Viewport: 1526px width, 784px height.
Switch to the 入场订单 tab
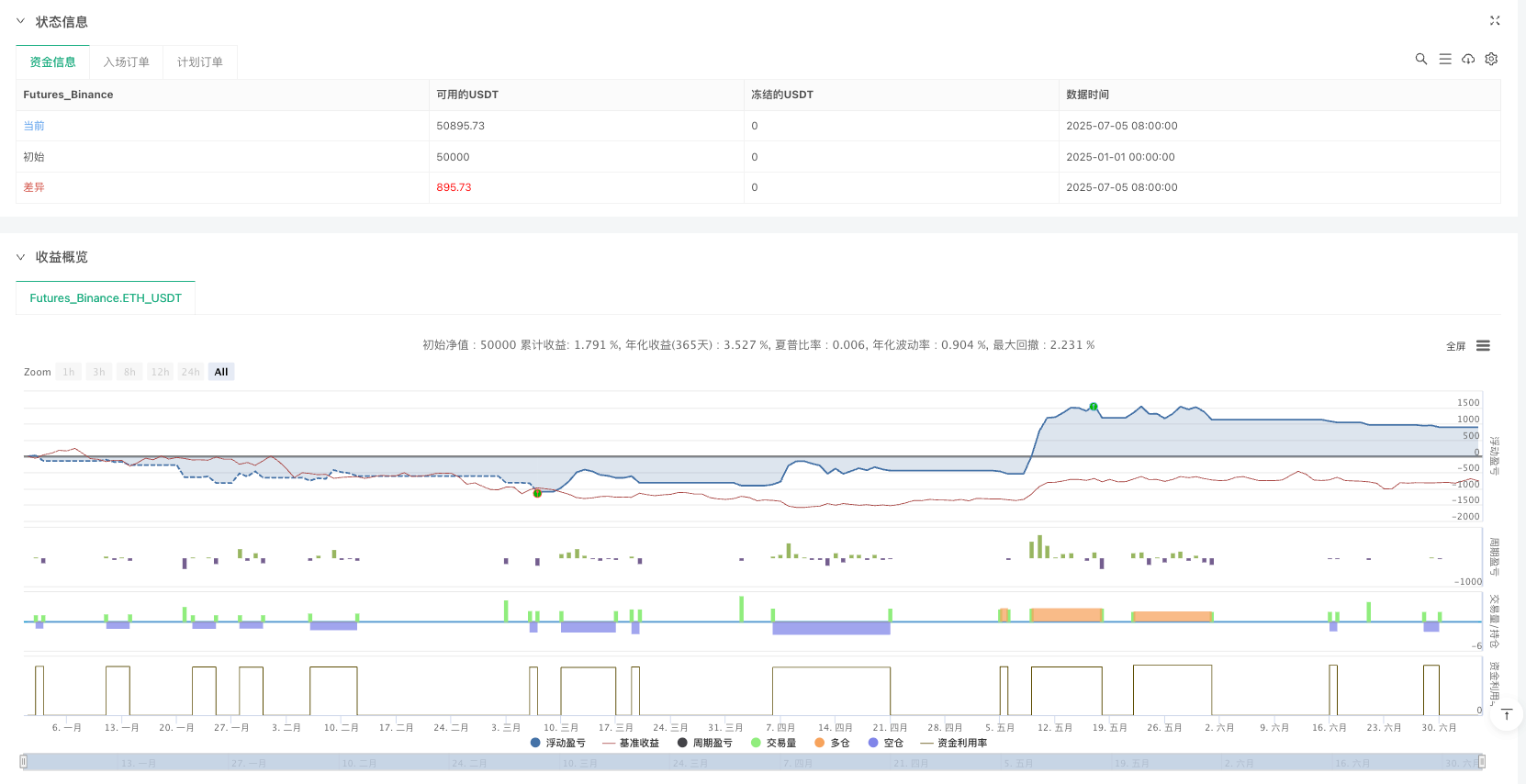[x=126, y=62]
